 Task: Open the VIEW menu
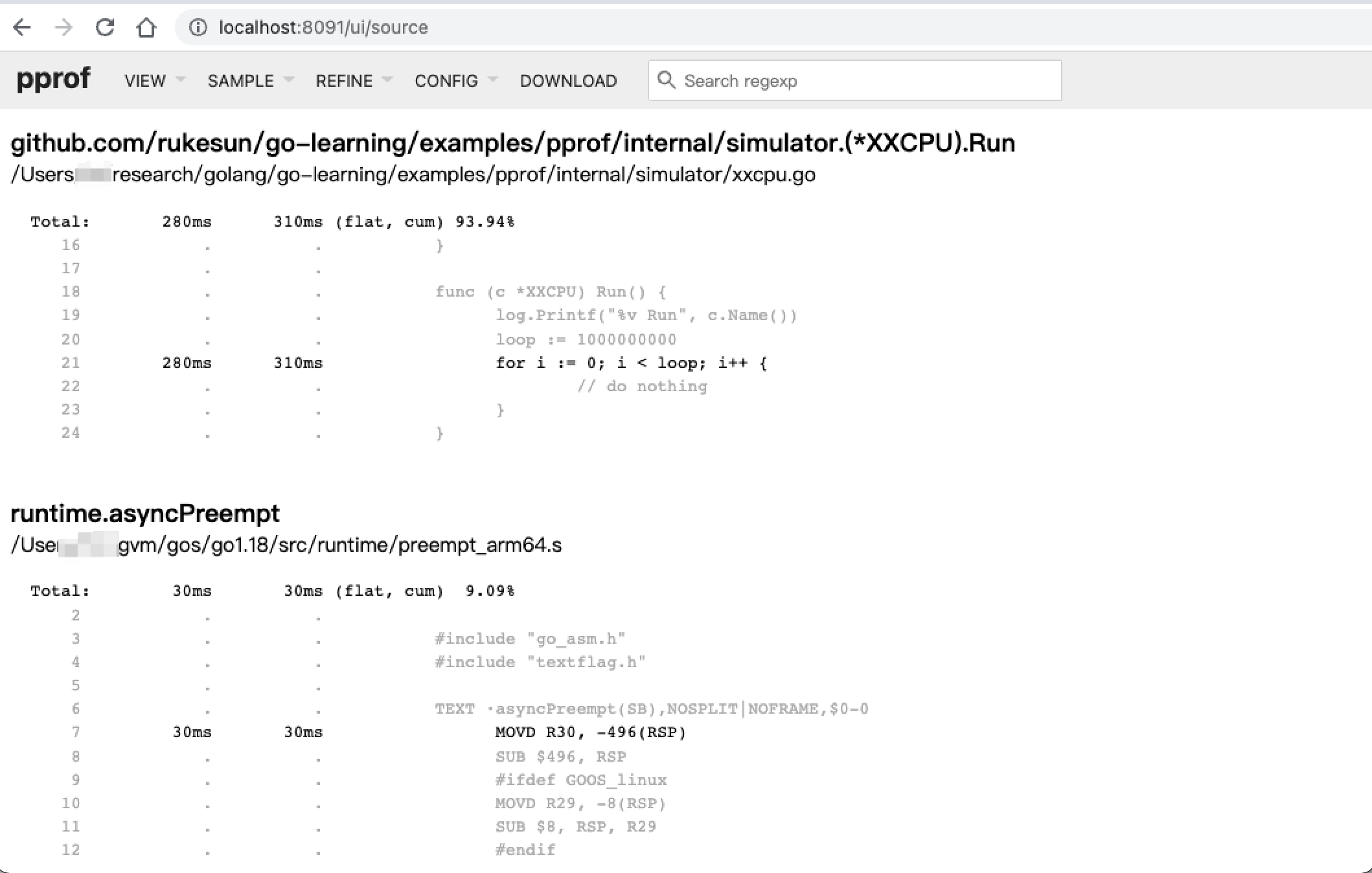click(144, 80)
